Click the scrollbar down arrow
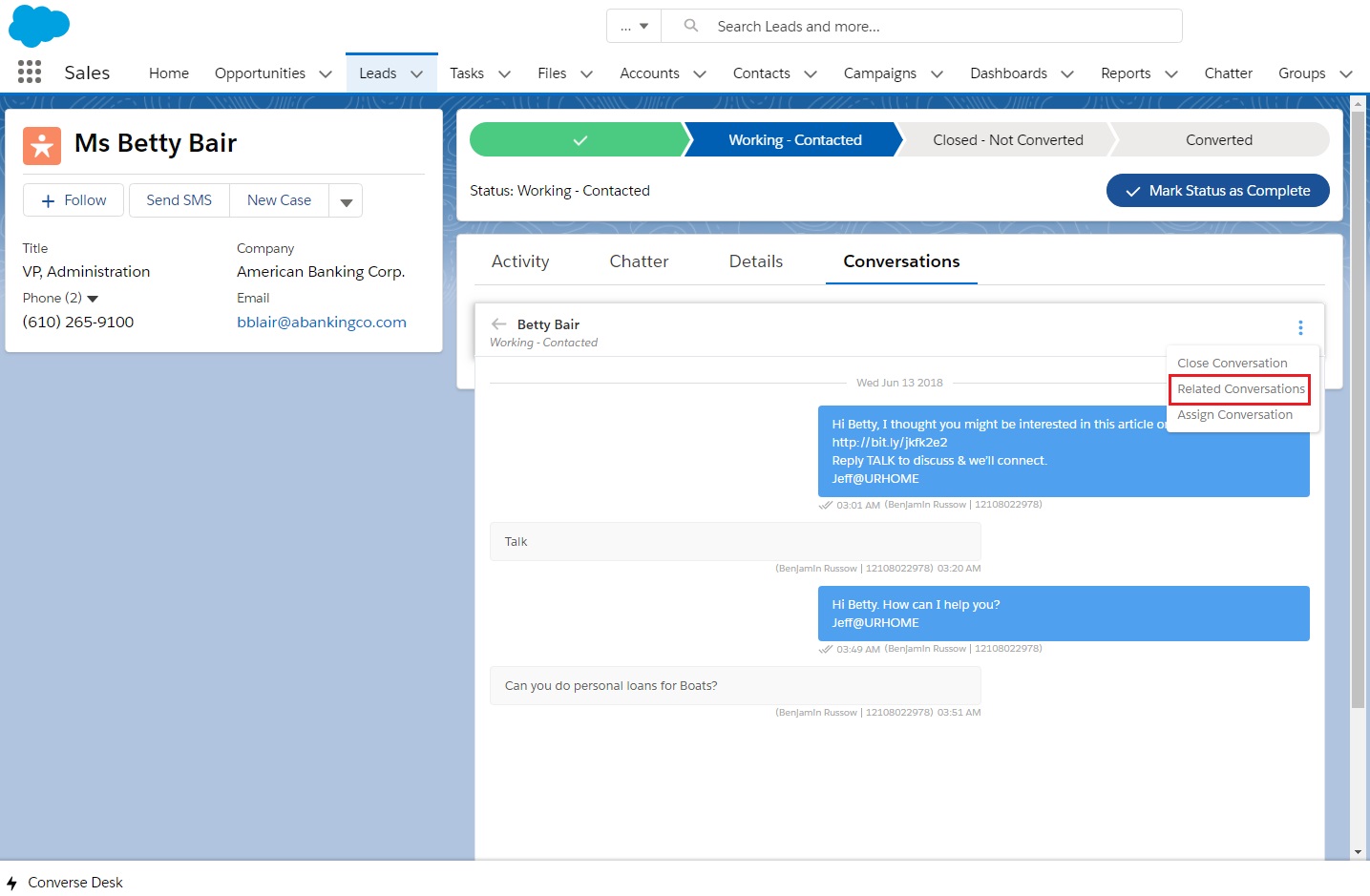Screen dimensions: 1370x896 point(1358,852)
